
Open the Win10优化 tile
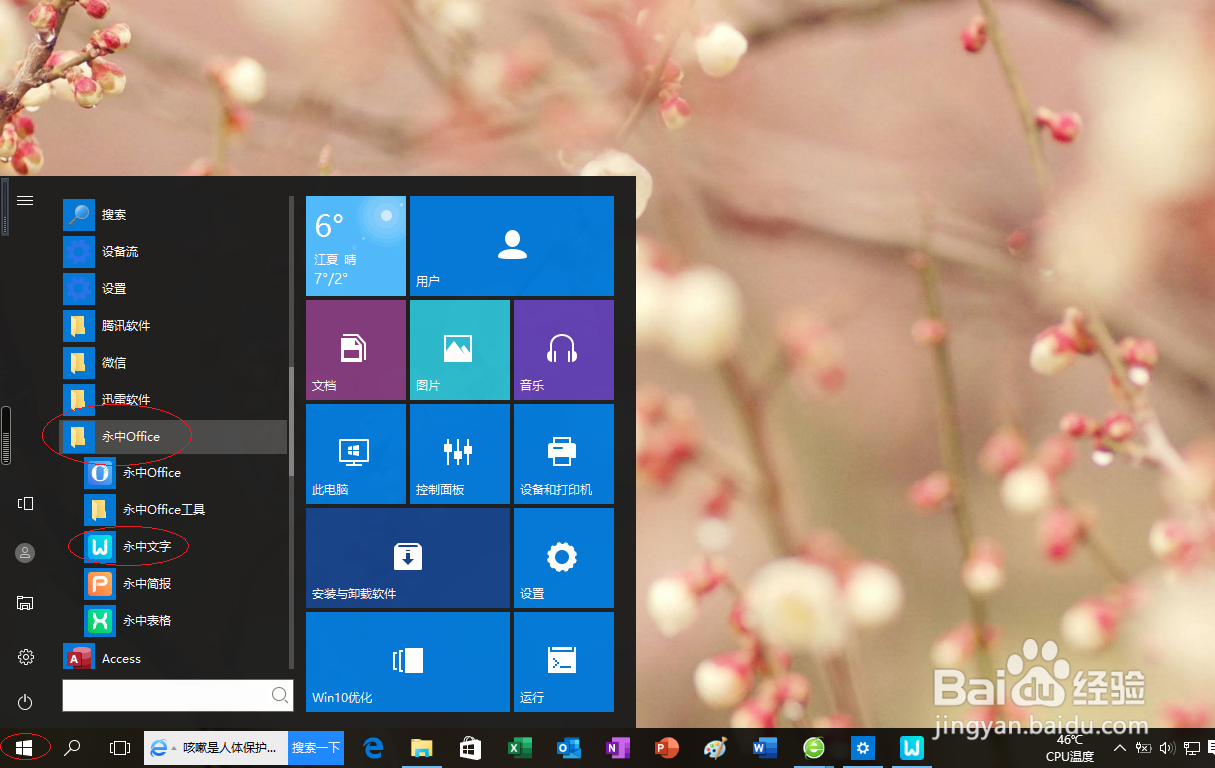coord(408,662)
